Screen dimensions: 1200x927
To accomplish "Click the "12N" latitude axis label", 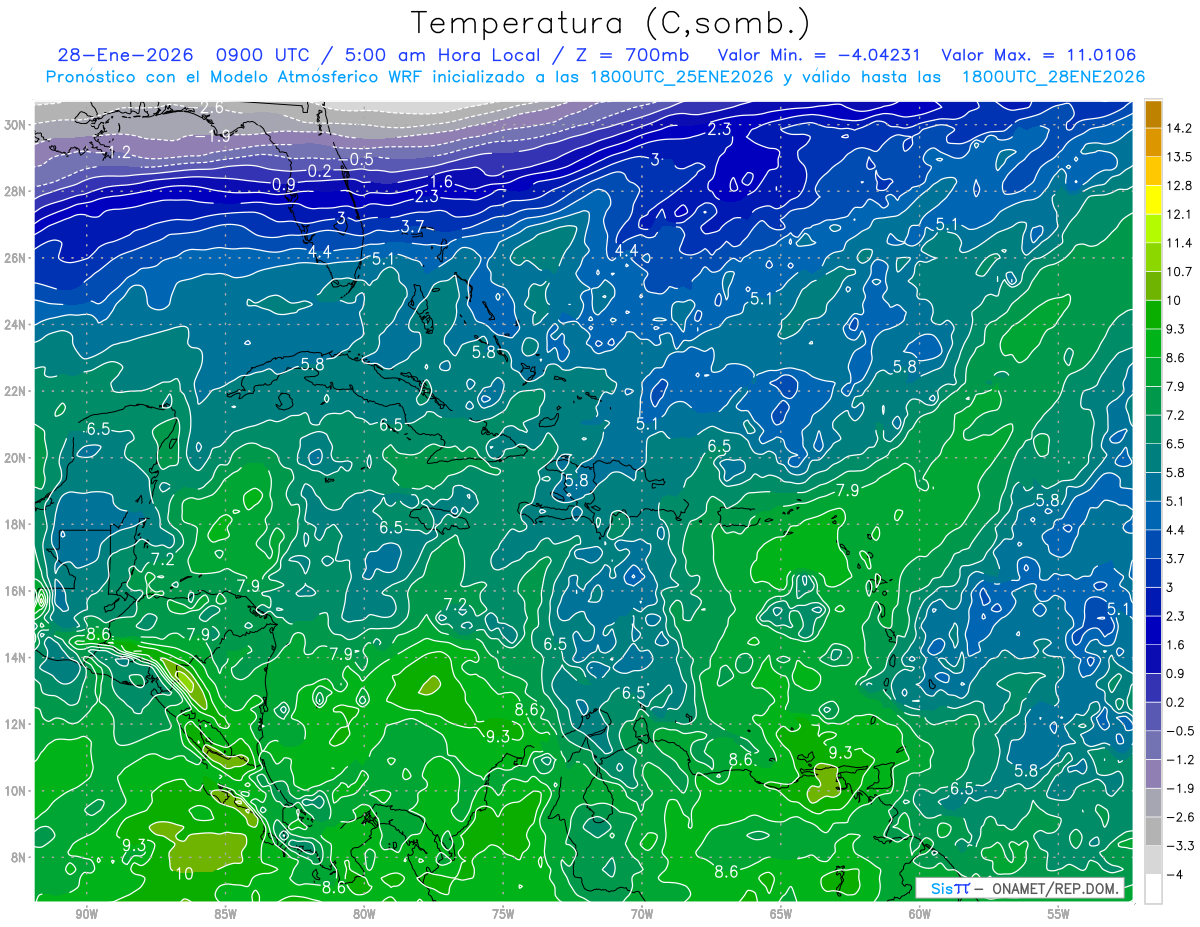I will [16, 724].
